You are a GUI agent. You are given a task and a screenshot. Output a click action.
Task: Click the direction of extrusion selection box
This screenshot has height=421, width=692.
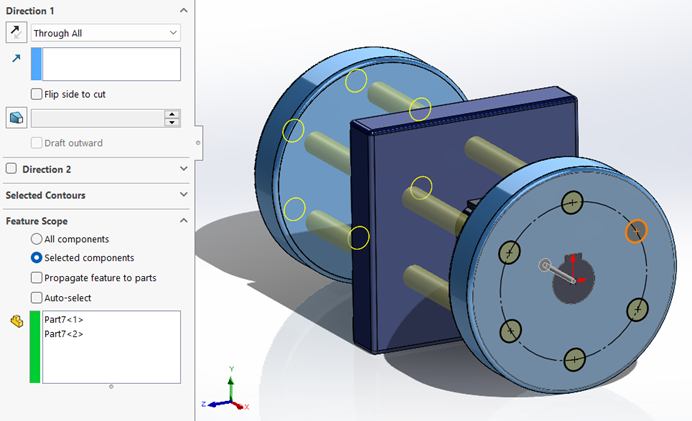110,63
